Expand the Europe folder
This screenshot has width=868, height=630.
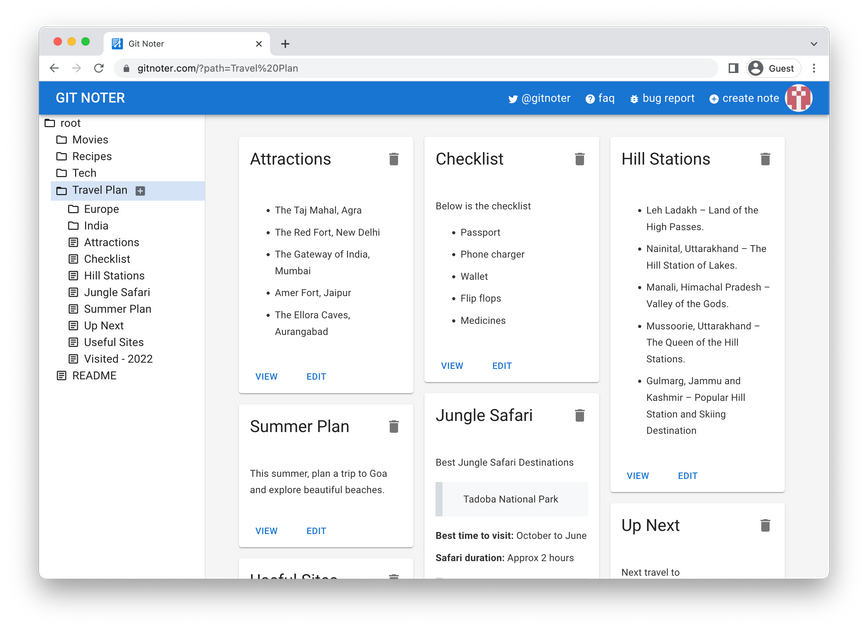click(72, 209)
